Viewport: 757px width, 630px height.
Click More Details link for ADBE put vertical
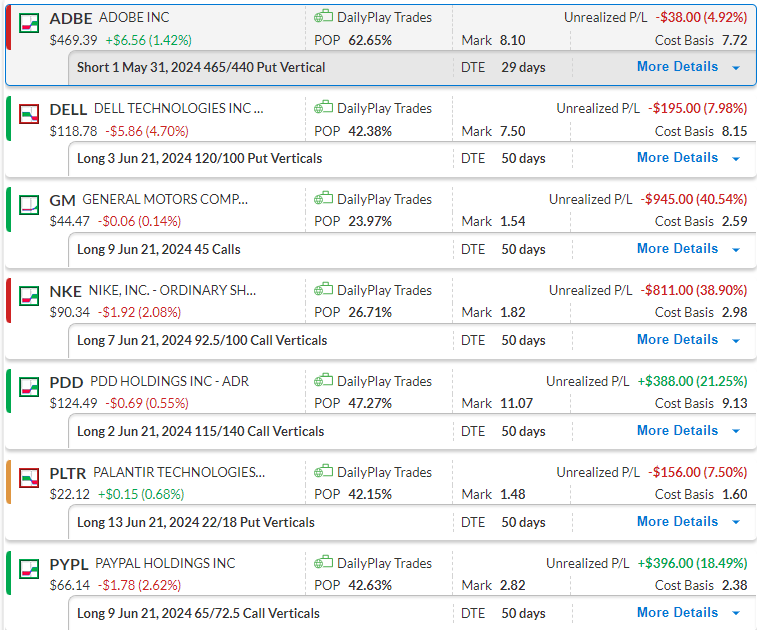click(x=677, y=67)
